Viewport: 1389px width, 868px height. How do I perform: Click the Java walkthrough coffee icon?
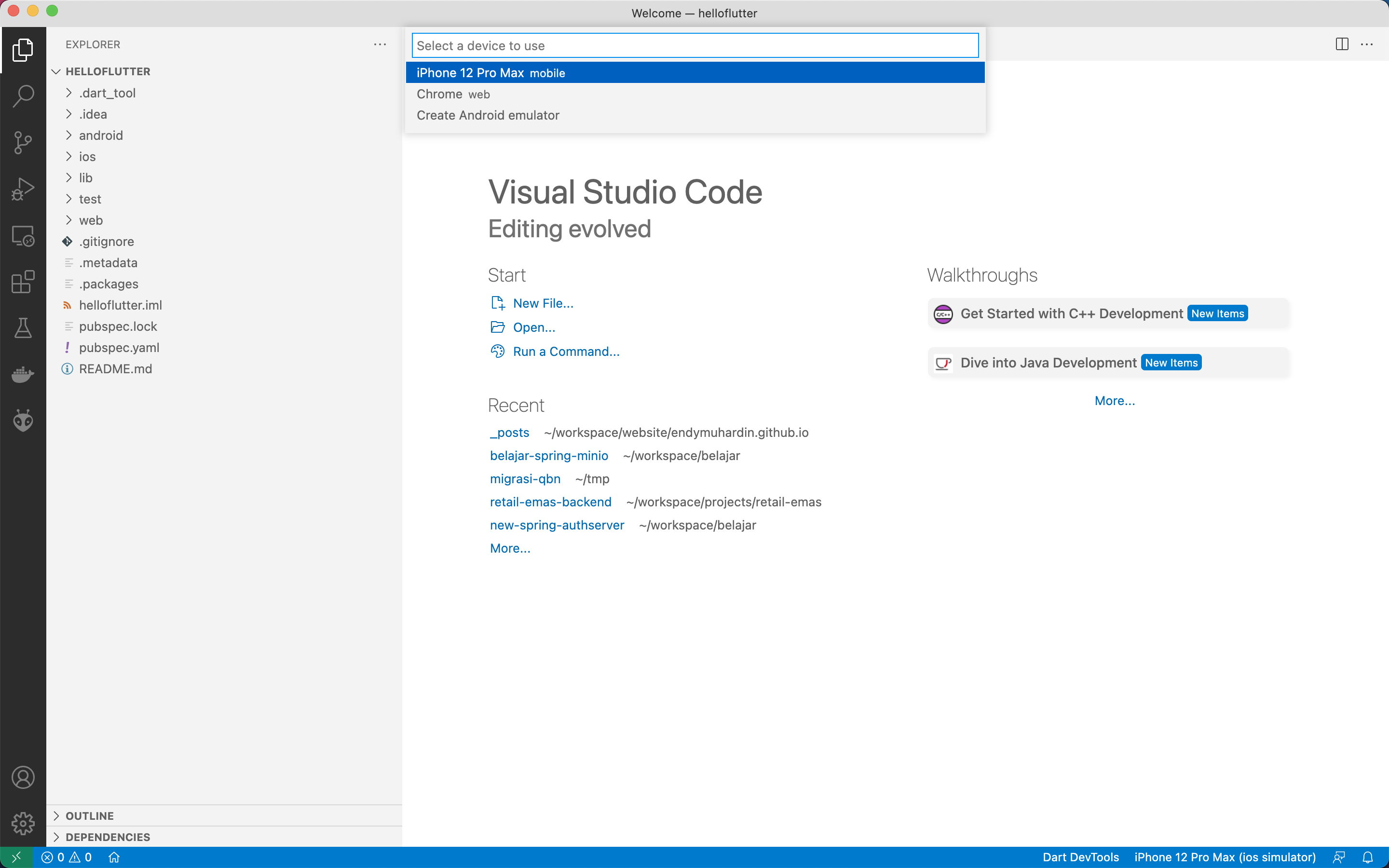pos(943,364)
